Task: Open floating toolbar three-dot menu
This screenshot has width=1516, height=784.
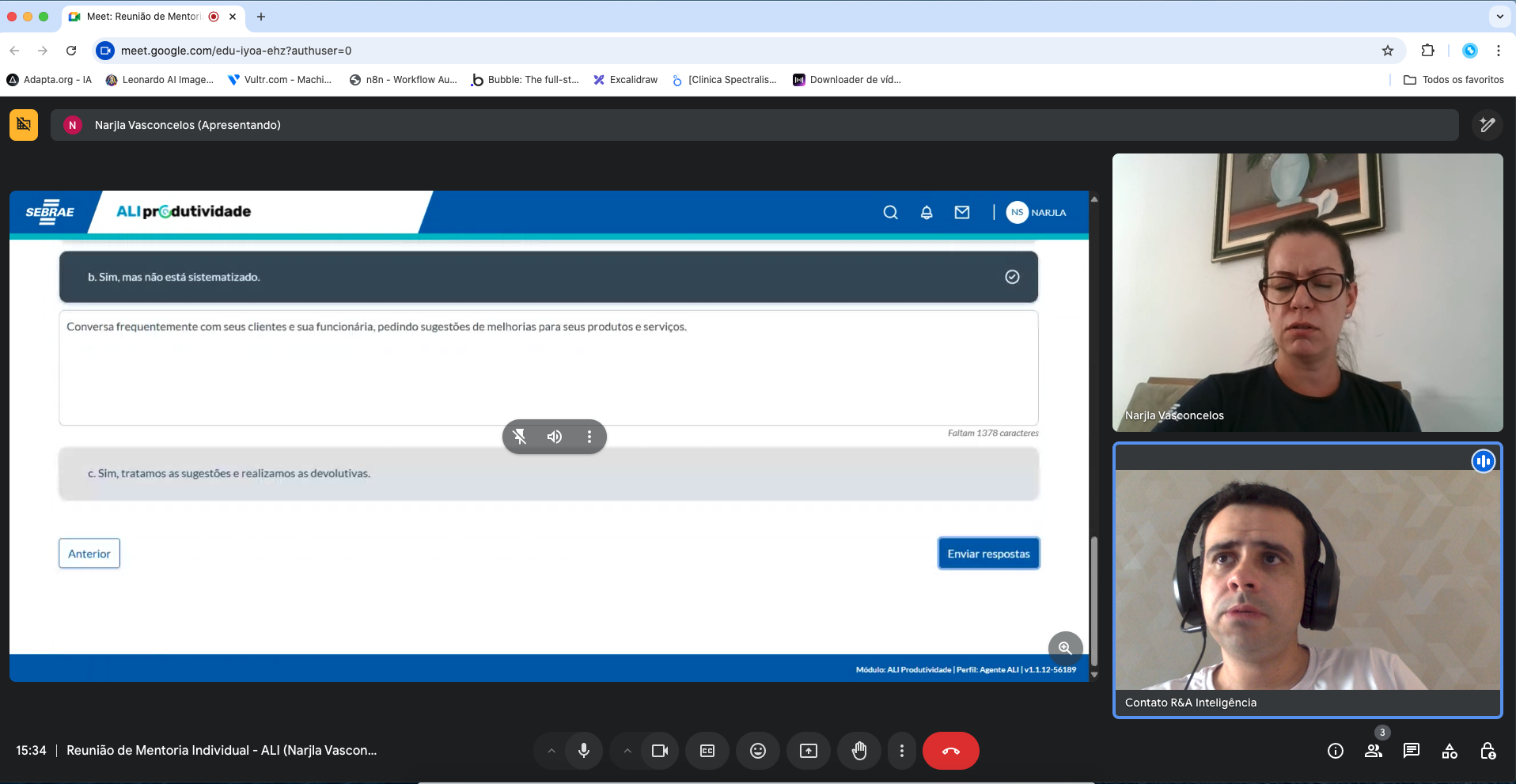Action: coord(589,437)
